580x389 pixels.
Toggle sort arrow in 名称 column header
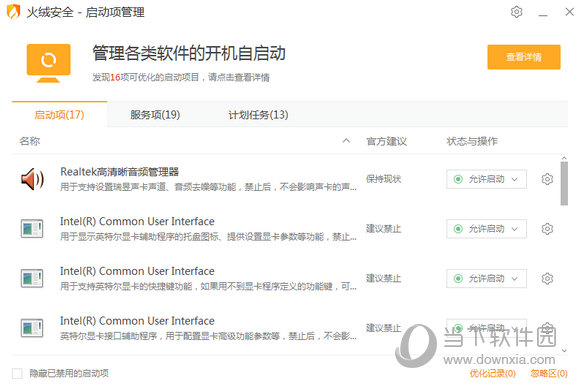346,141
